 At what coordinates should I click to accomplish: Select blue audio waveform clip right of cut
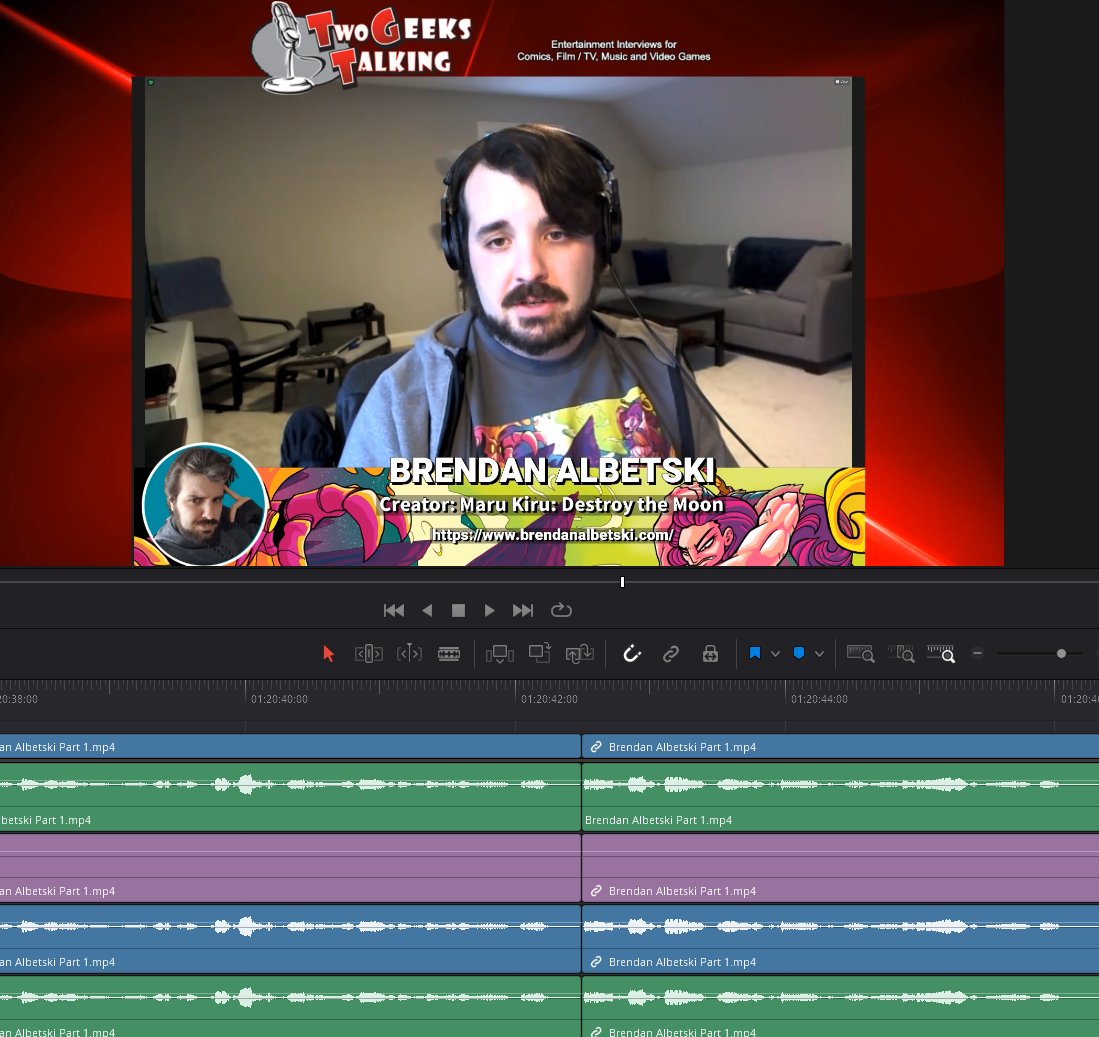coord(840,939)
